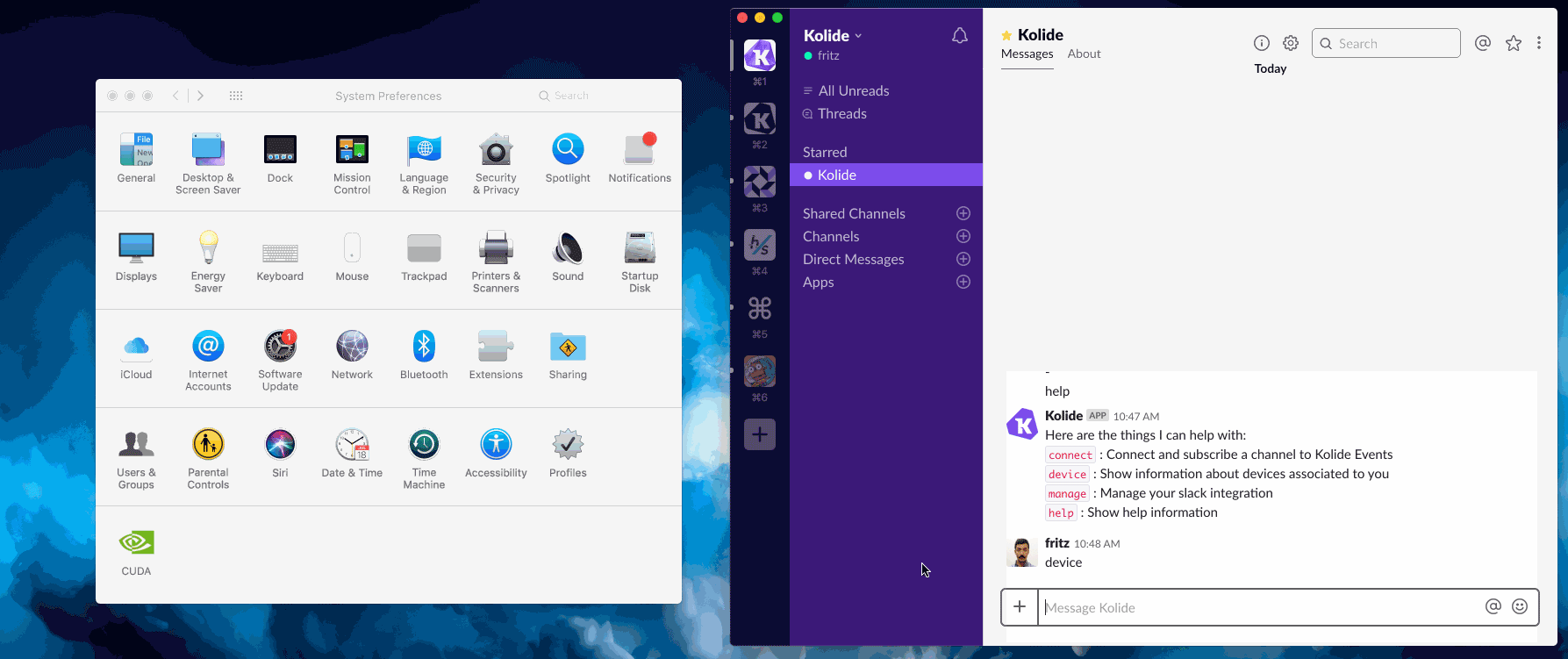Click Slack Search field
Screen dimensions: 1568x659
pos(1386,43)
